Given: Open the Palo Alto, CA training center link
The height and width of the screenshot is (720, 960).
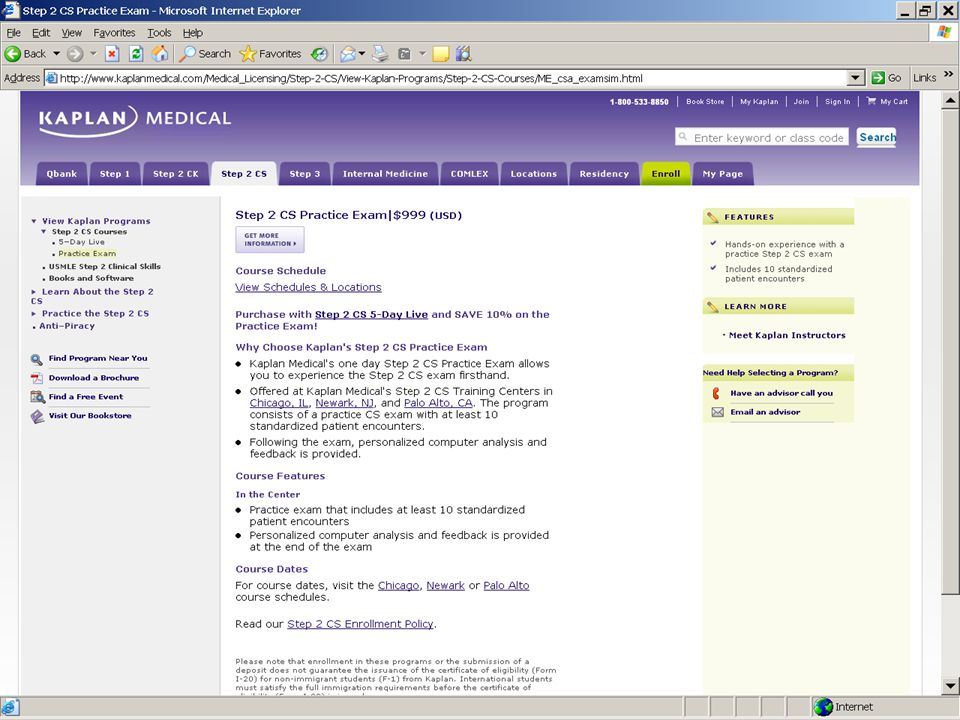Looking at the screenshot, I should [x=438, y=403].
